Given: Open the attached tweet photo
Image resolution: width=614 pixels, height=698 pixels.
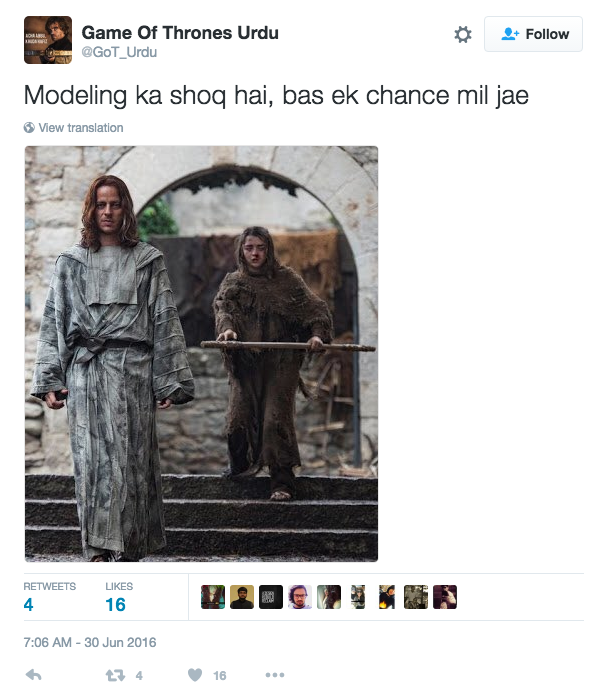Looking at the screenshot, I should (201, 354).
